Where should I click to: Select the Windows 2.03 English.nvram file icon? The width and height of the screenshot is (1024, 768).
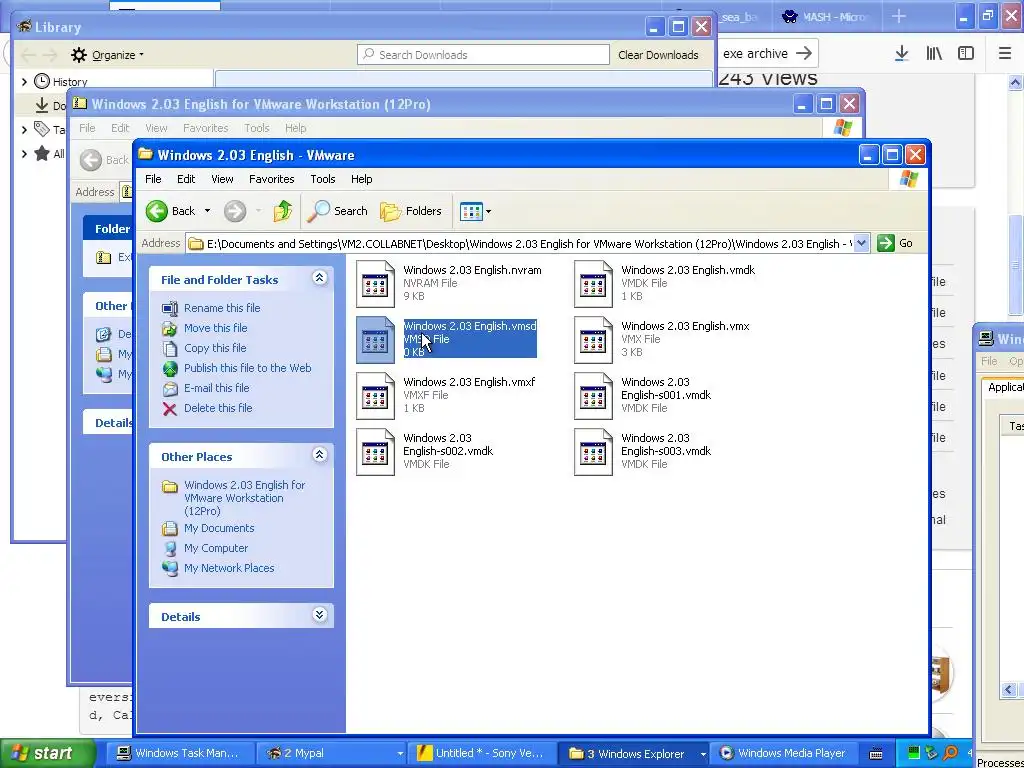click(376, 284)
